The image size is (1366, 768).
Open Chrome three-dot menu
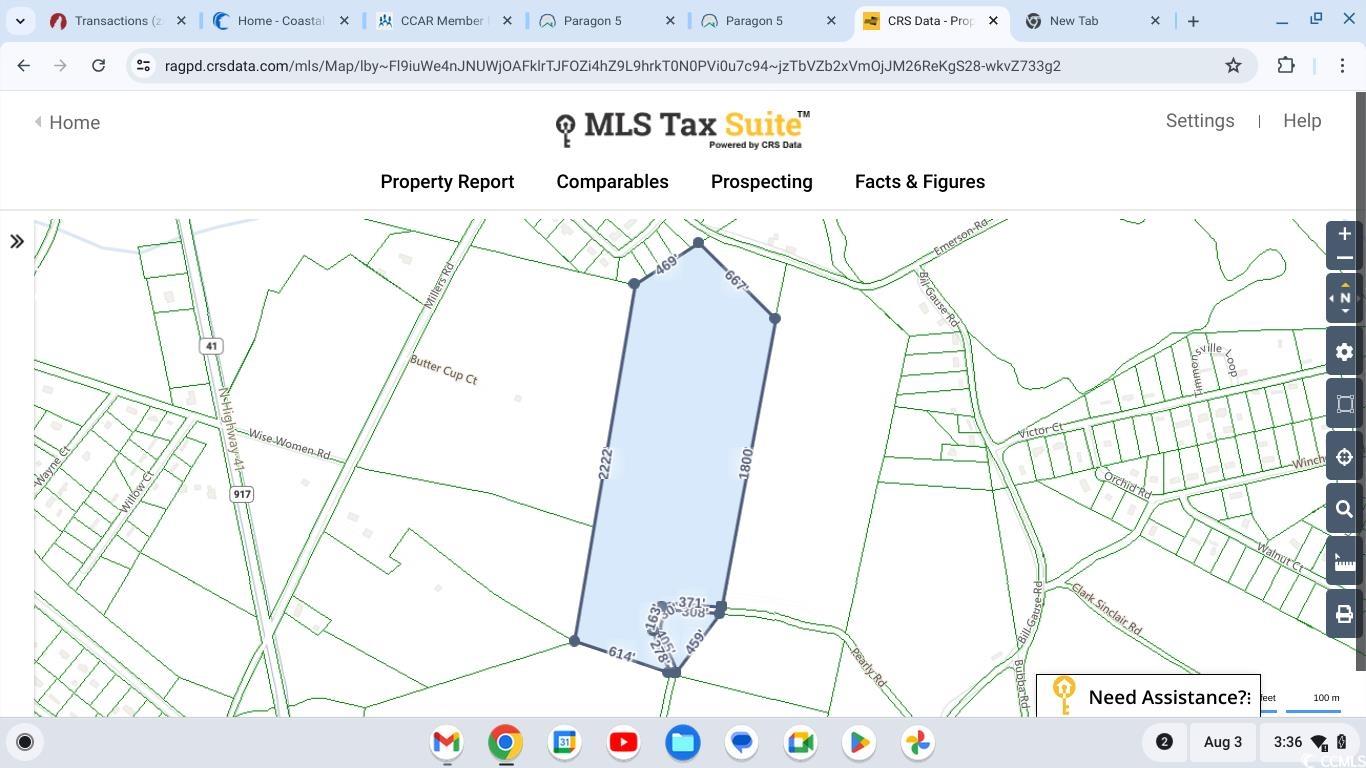click(1341, 66)
